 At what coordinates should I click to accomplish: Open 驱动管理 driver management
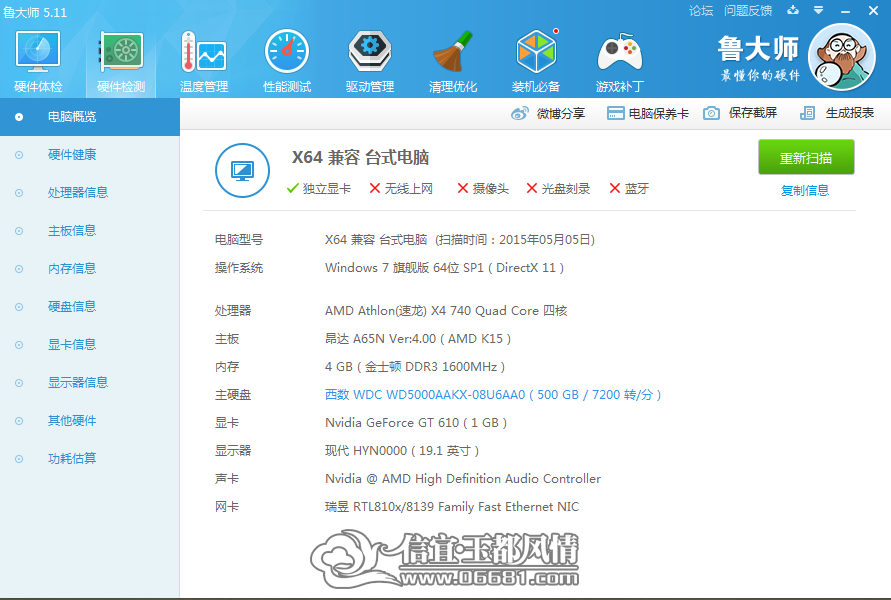(370, 61)
